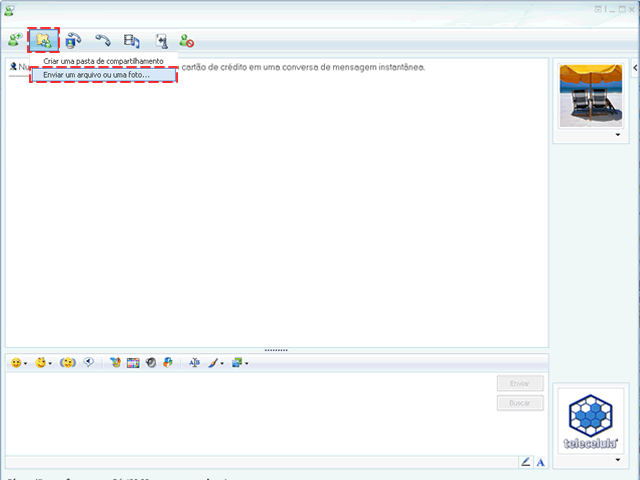Screen dimensions: 640x480
Task: Open the emoticons dropdown
Action: 19,363
